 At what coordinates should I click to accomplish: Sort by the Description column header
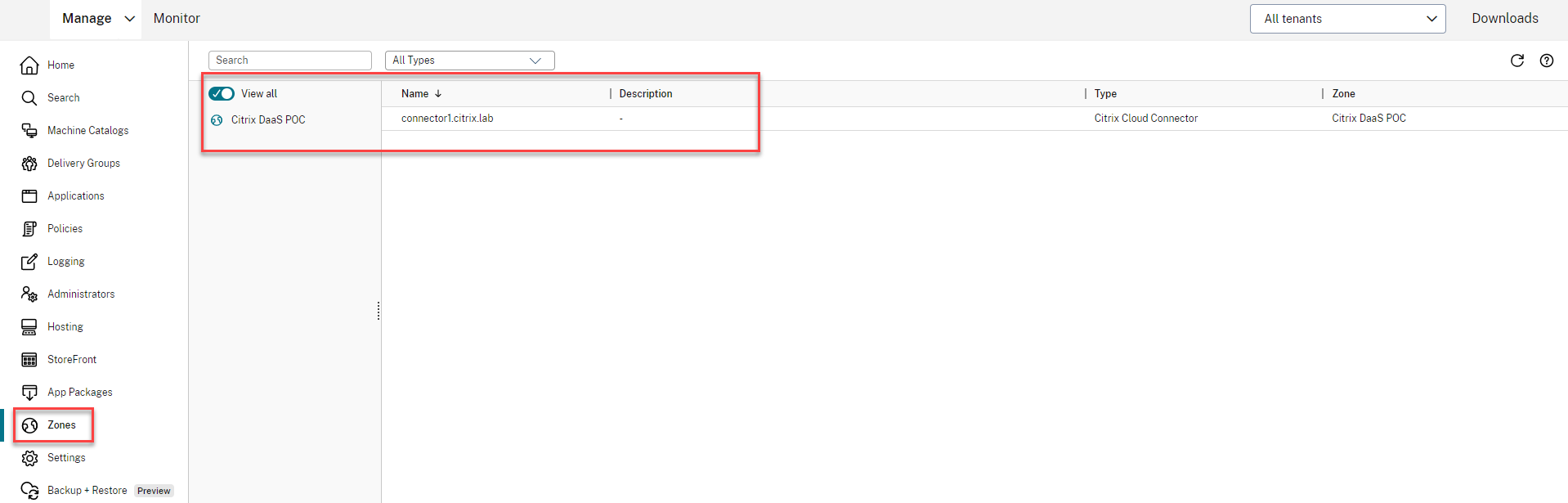646,94
